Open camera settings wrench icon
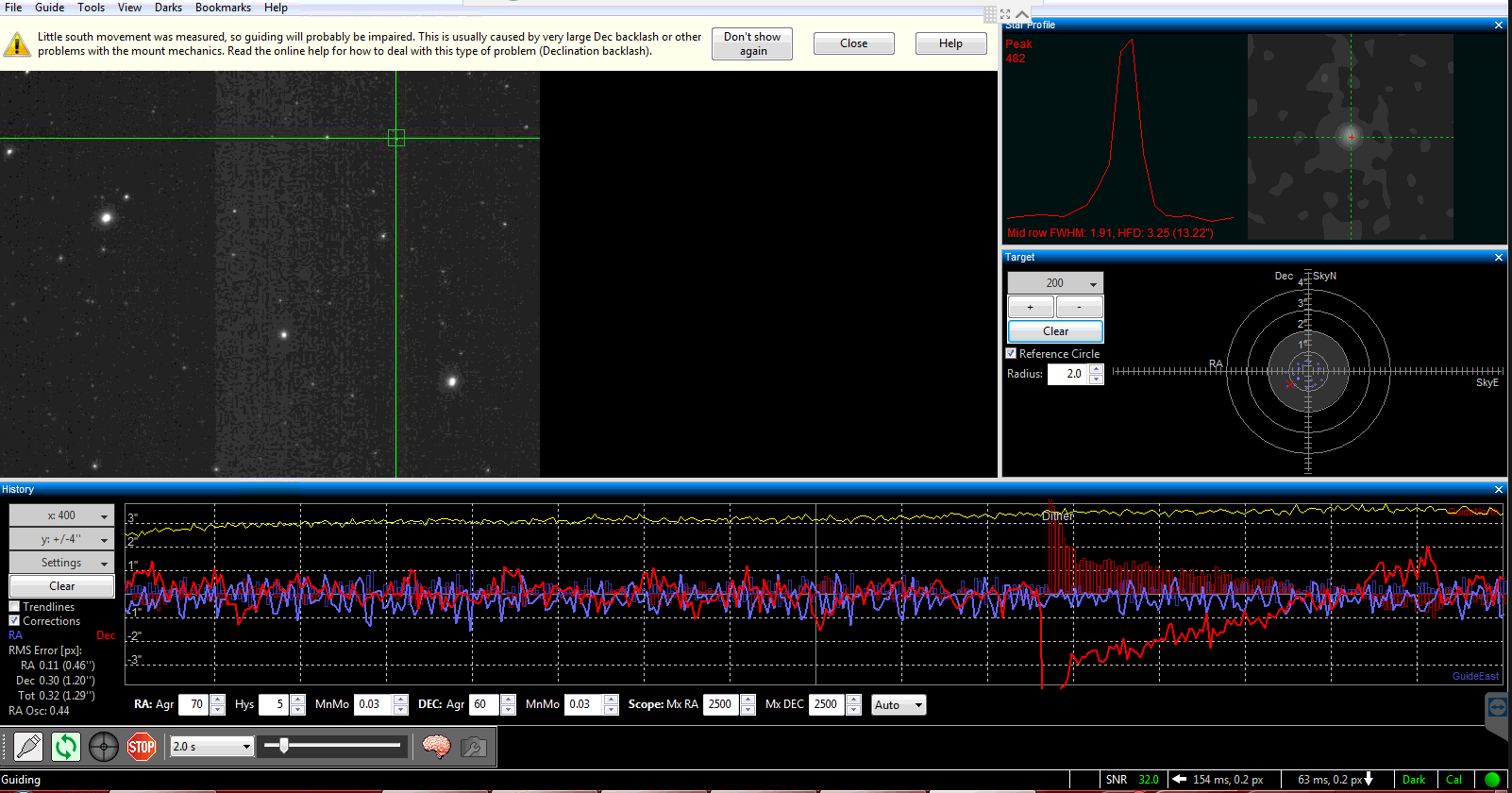Viewport: 1512px width, 793px height. pos(474,747)
